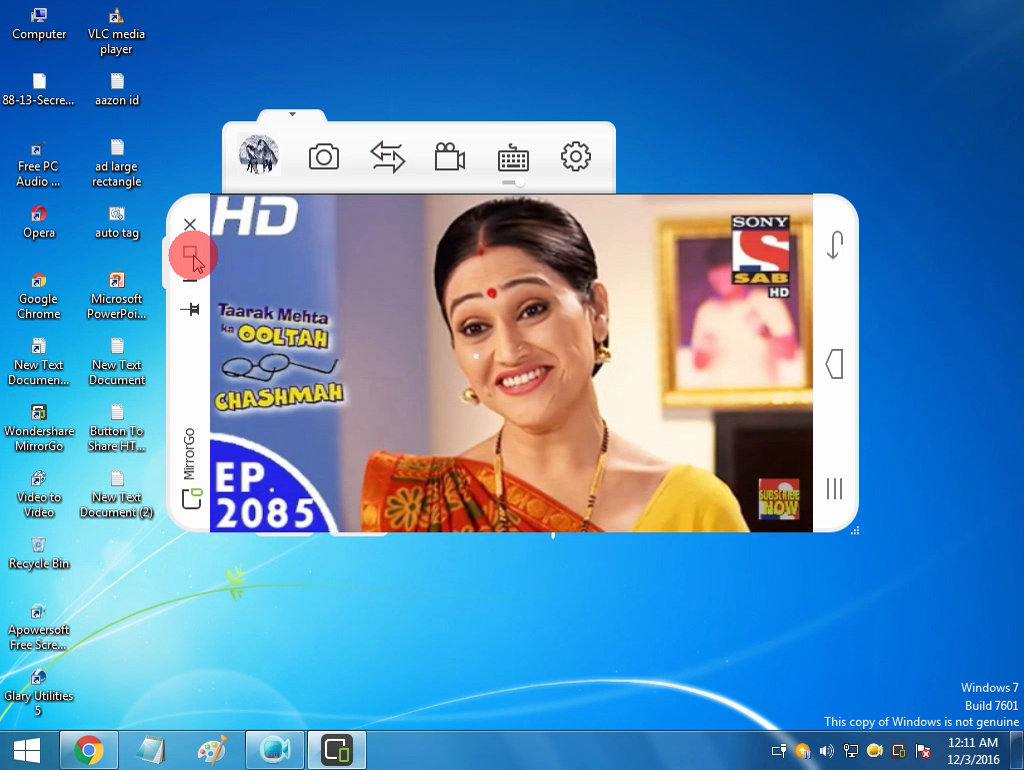Click the MirrorGo icon in the system tray

[899, 751]
